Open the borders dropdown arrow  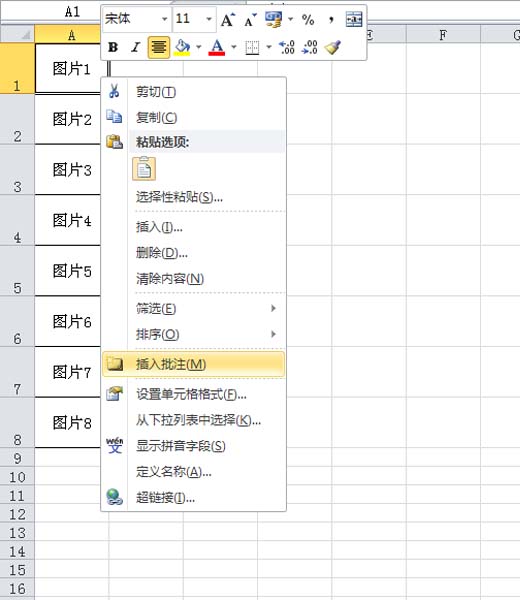tap(269, 47)
